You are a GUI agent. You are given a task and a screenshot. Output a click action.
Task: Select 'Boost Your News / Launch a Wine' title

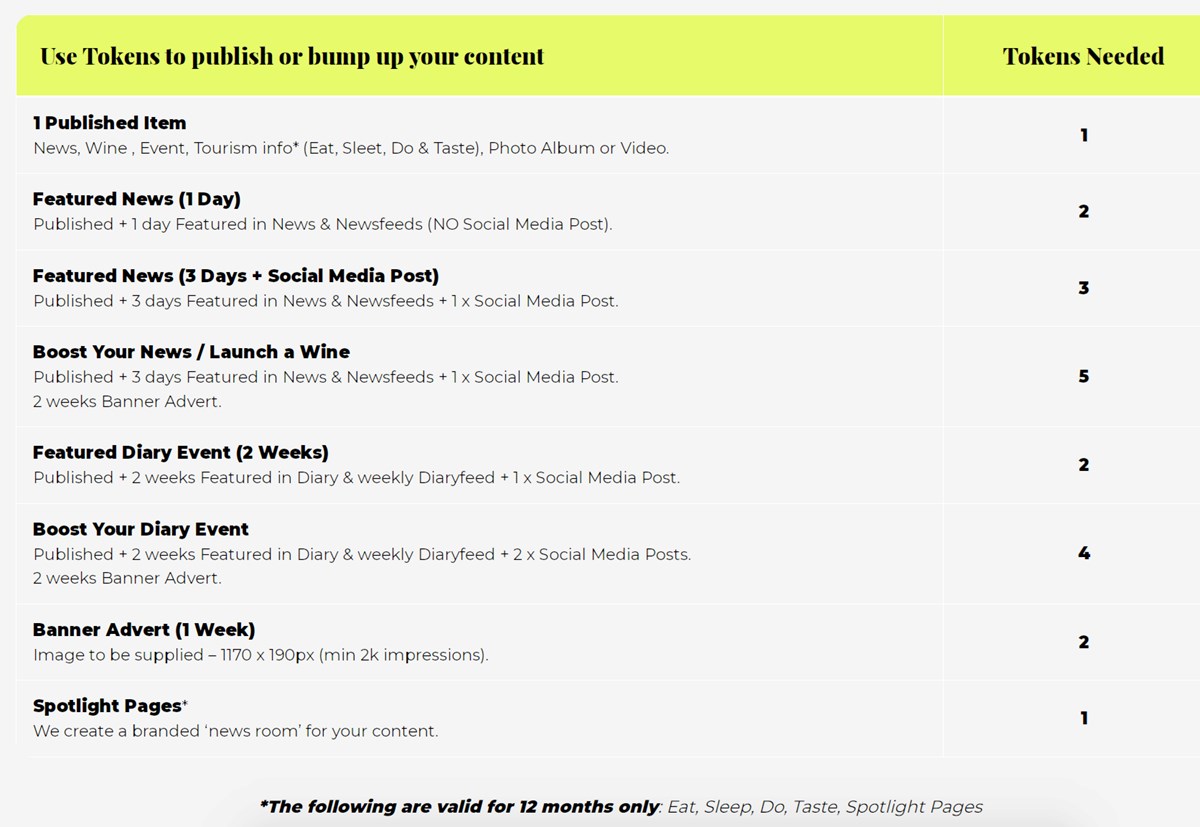pos(191,352)
